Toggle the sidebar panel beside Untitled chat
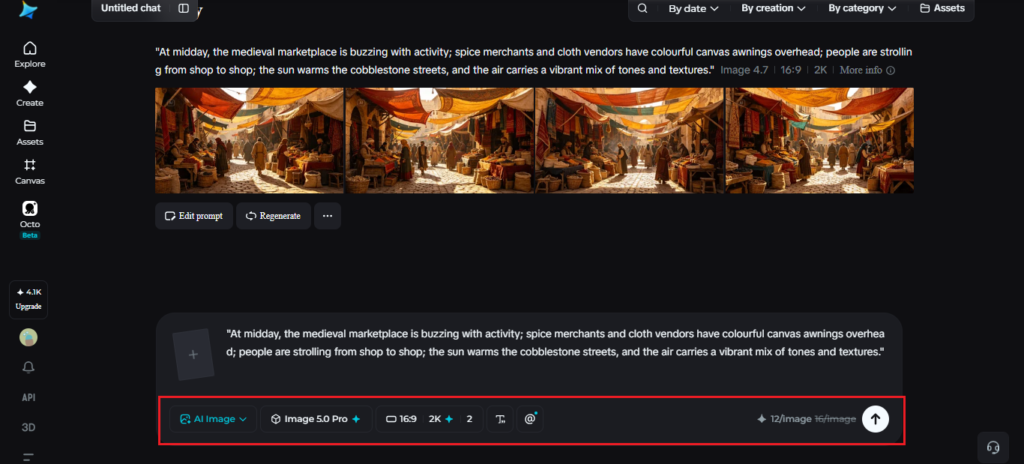 click(x=184, y=8)
